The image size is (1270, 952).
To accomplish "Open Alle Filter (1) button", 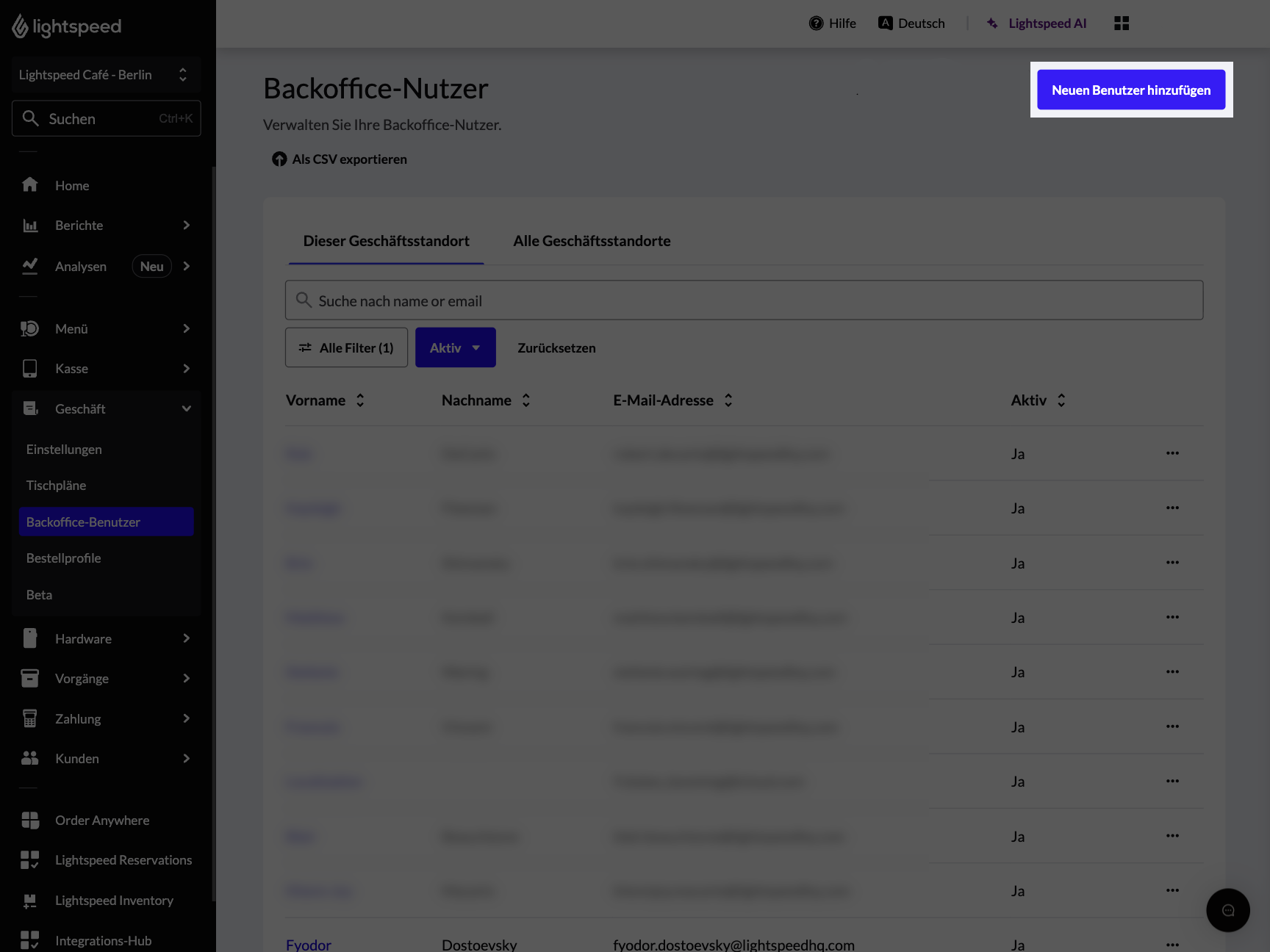I will [346, 347].
